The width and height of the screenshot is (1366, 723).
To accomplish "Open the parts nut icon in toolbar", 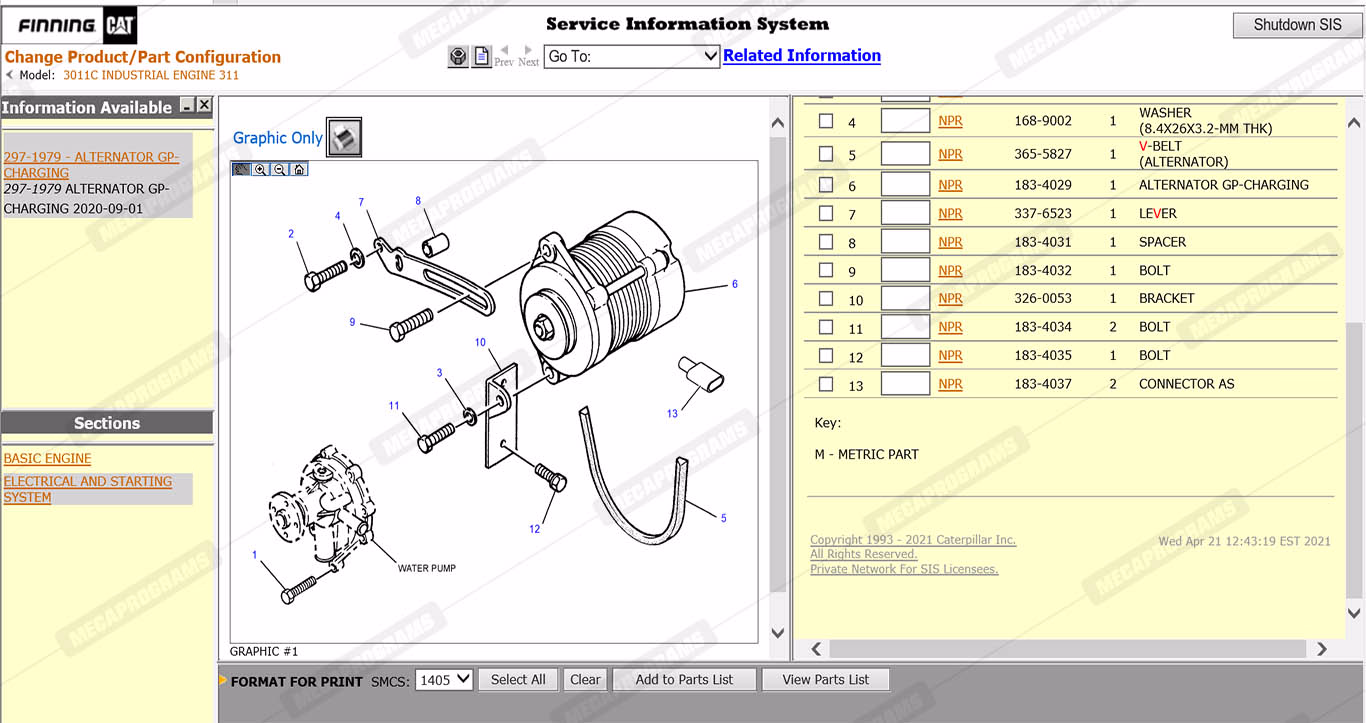I will [x=458, y=57].
